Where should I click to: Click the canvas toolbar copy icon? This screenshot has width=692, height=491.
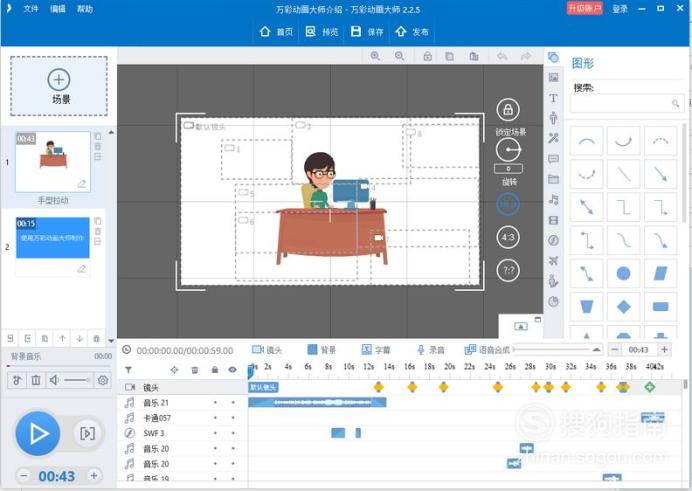[x=449, y=56]
